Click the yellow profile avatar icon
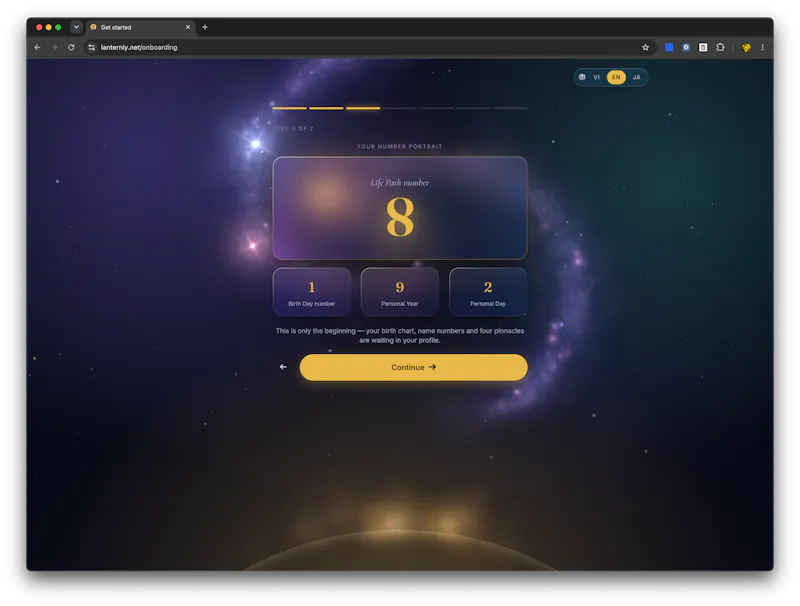Image resolution: width=800 pixels, height=606 pixels. [746, 47]
